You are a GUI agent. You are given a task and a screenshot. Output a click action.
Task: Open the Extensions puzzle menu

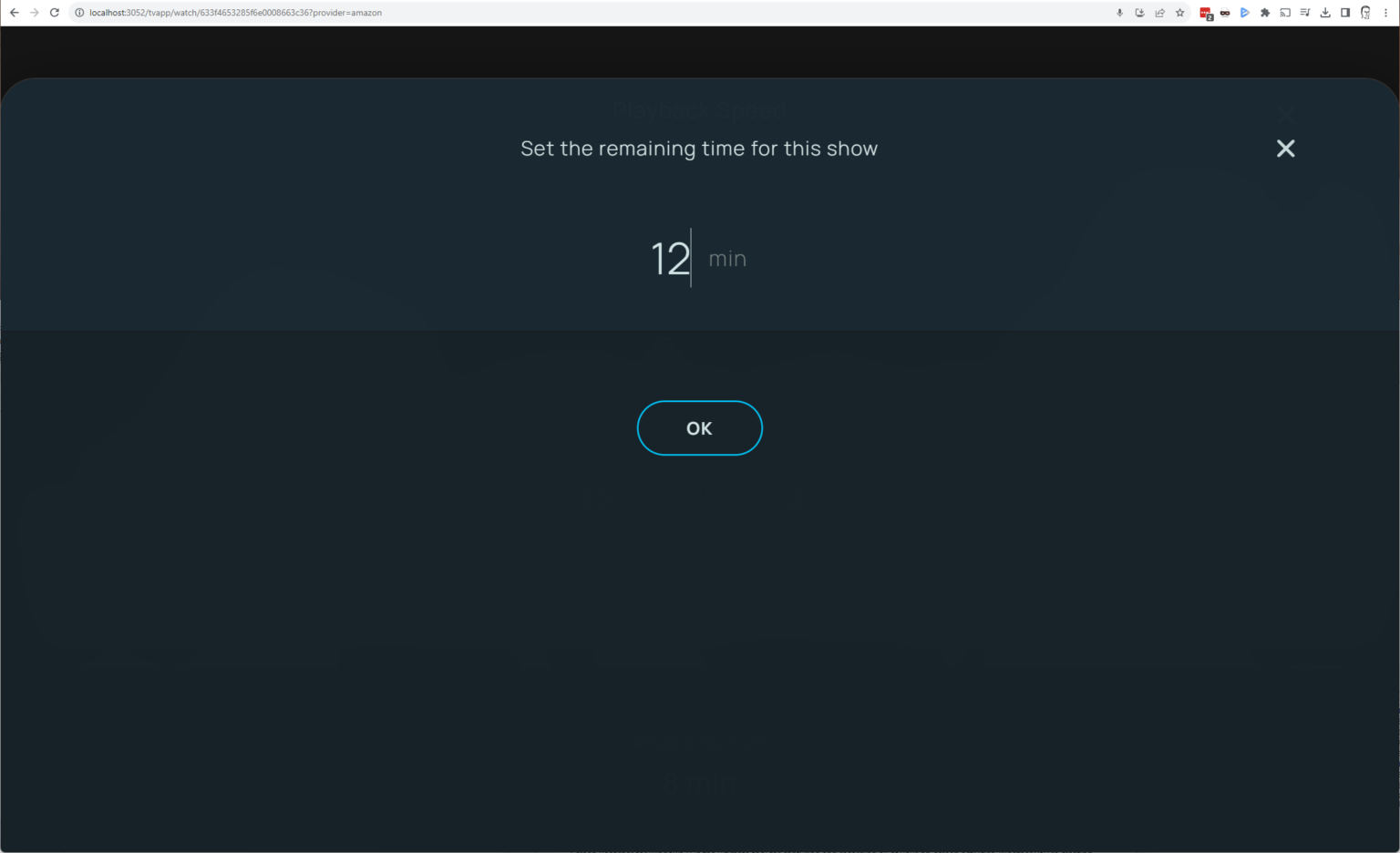pyautogui.click(x=1265, y=13)
